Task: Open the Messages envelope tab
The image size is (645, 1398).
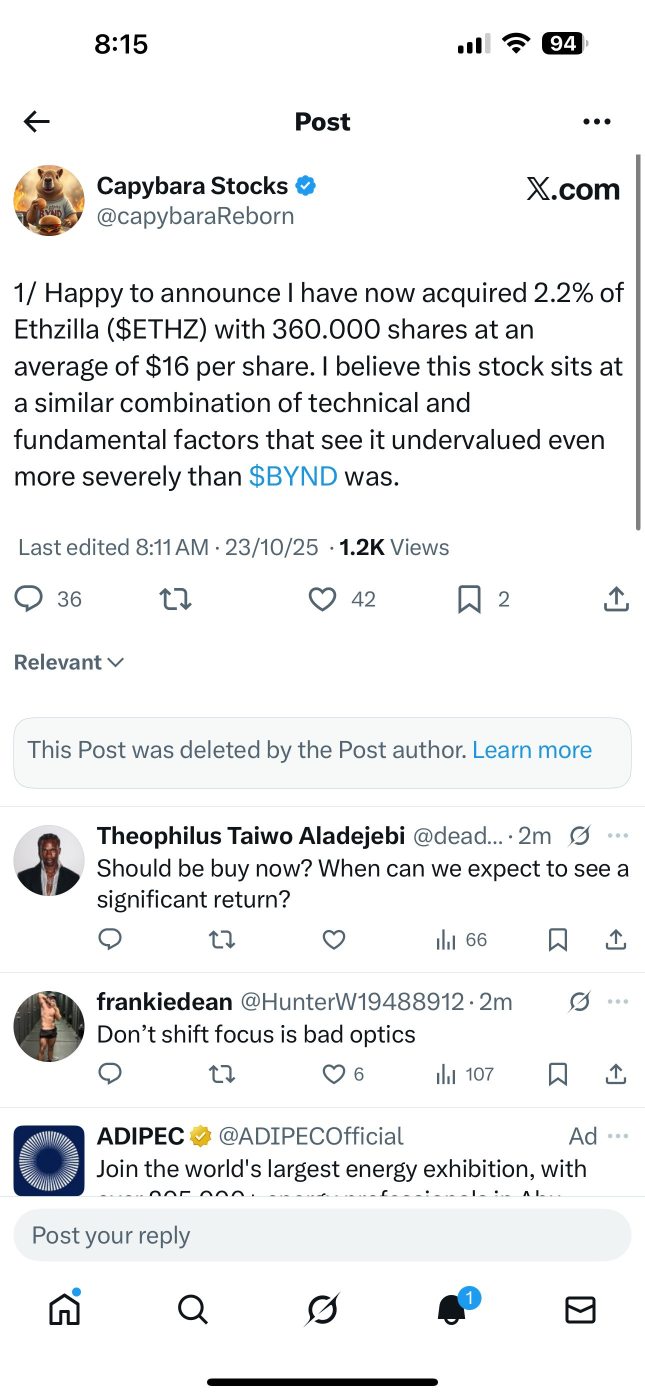Action: [x=580, y=1309]
